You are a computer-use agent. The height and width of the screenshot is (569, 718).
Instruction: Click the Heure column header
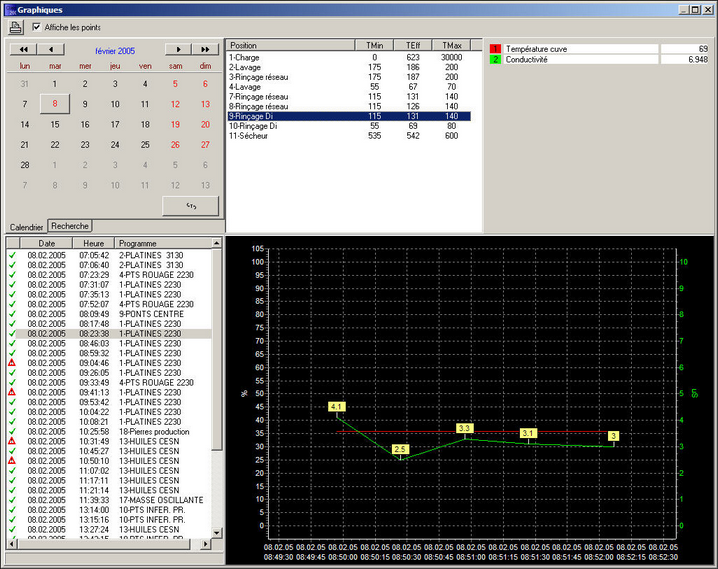pos(93,244)
